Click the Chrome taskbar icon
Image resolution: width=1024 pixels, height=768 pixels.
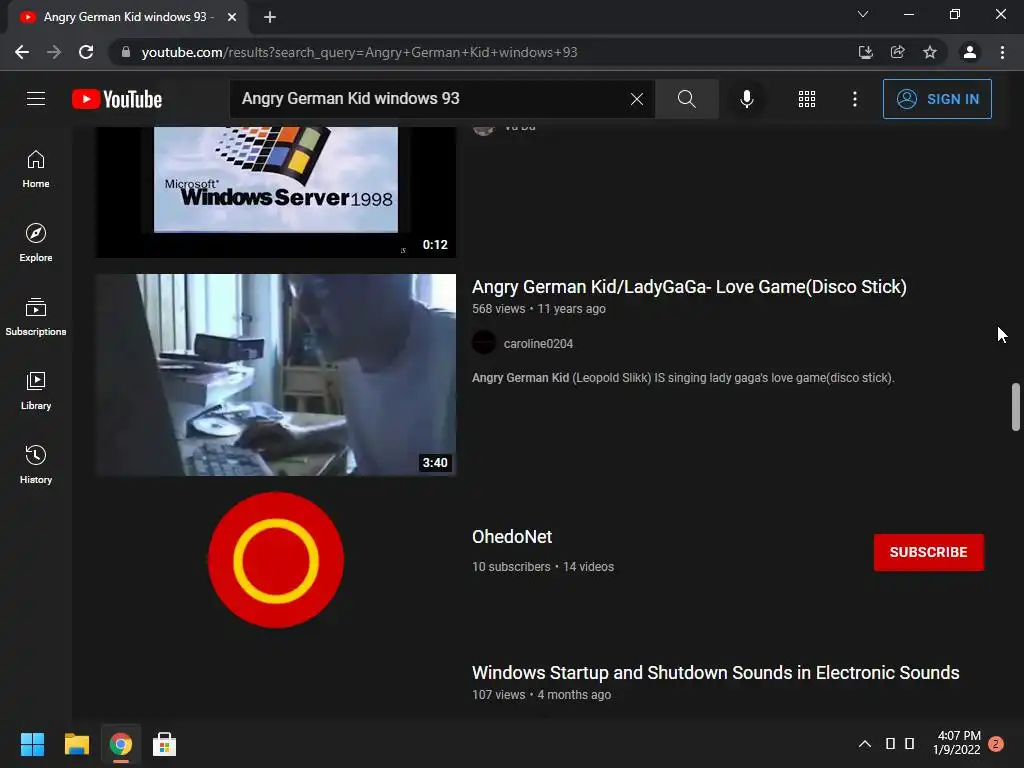tap(120, 744)
